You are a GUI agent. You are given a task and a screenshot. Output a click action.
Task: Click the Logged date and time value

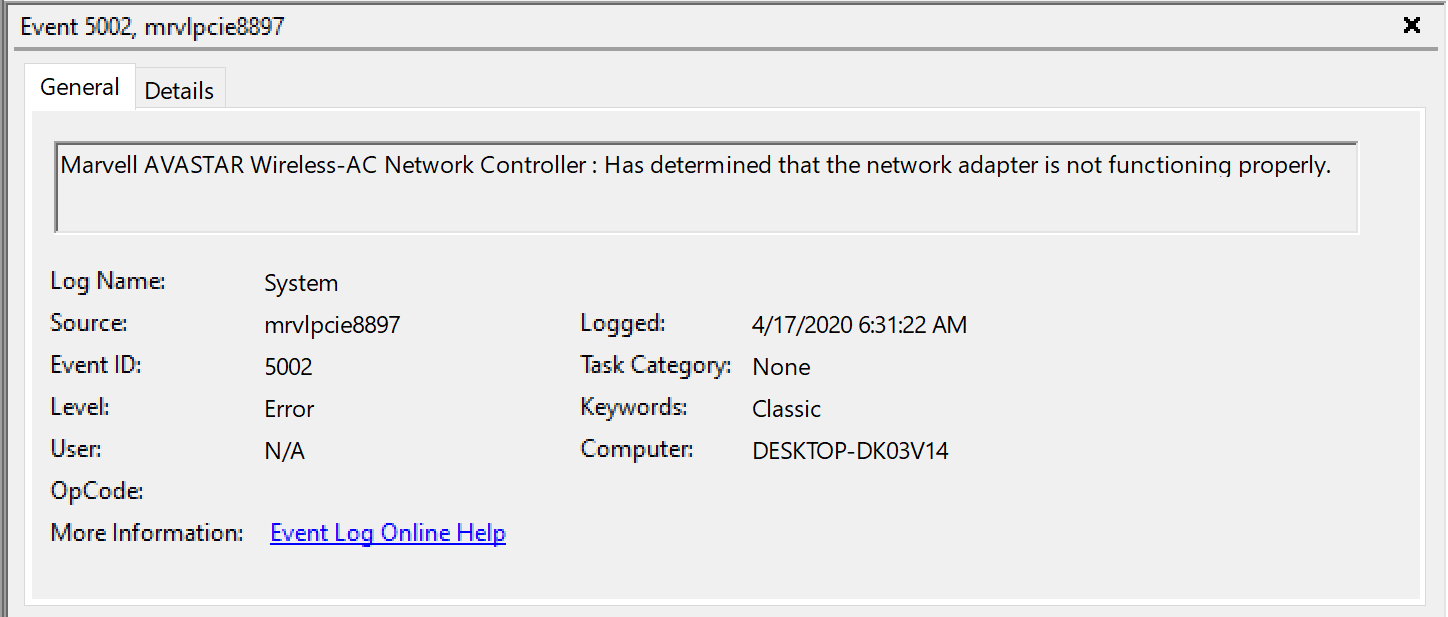tap(859, 325)
